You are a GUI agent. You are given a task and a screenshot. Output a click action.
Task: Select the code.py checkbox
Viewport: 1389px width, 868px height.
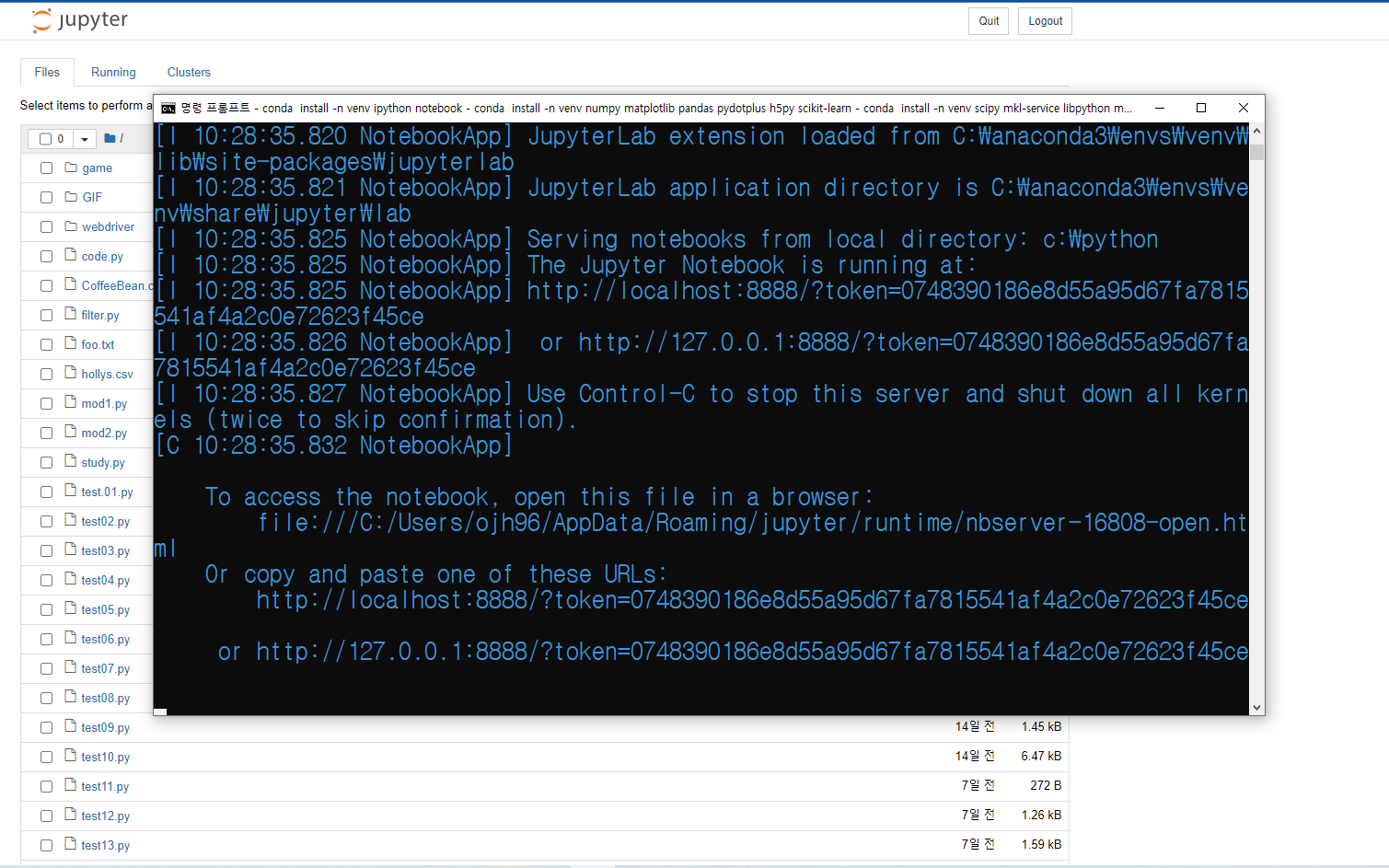tap(46, 257)
